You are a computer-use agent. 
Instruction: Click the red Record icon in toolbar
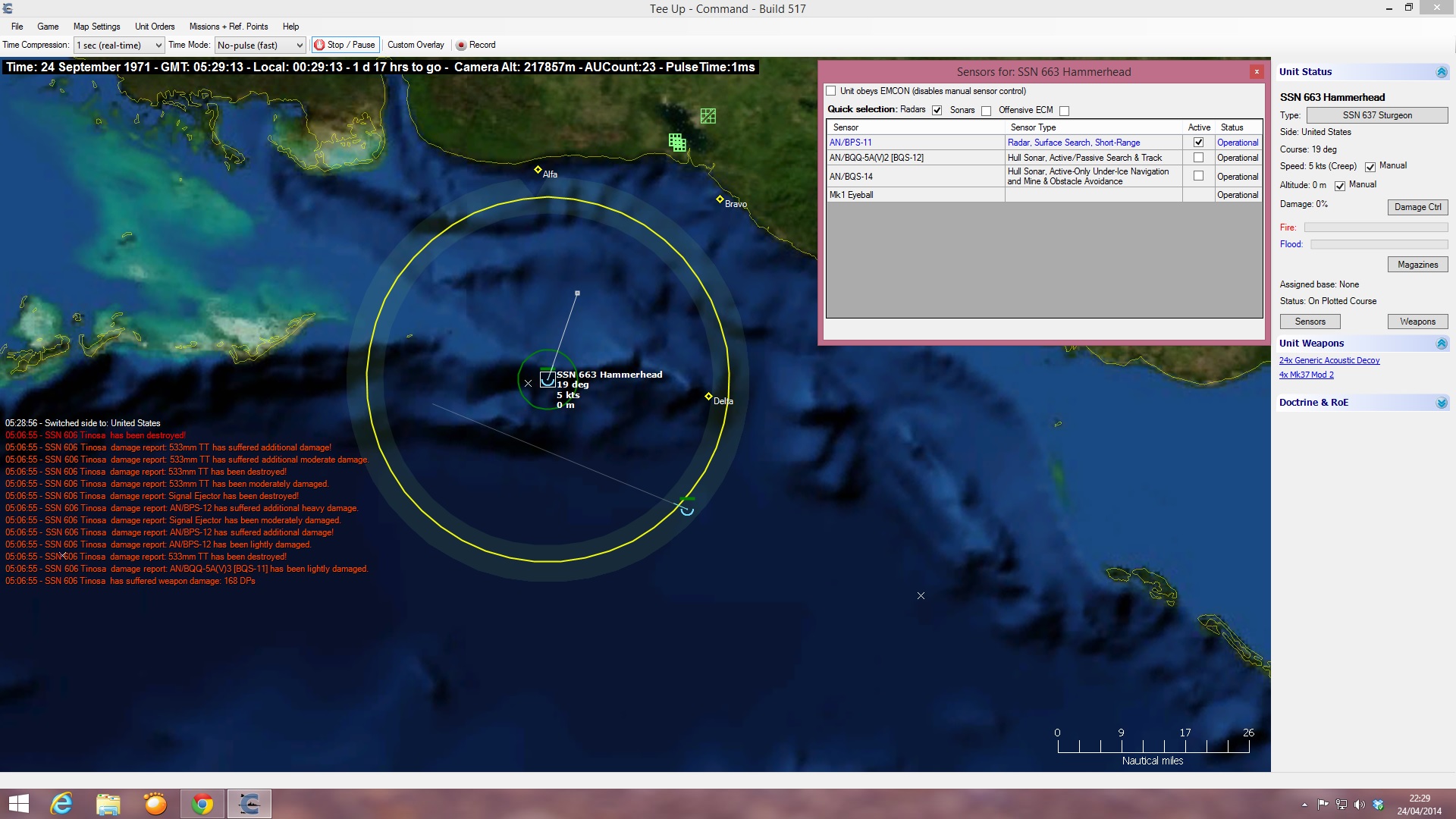click(x=461, y=45)
